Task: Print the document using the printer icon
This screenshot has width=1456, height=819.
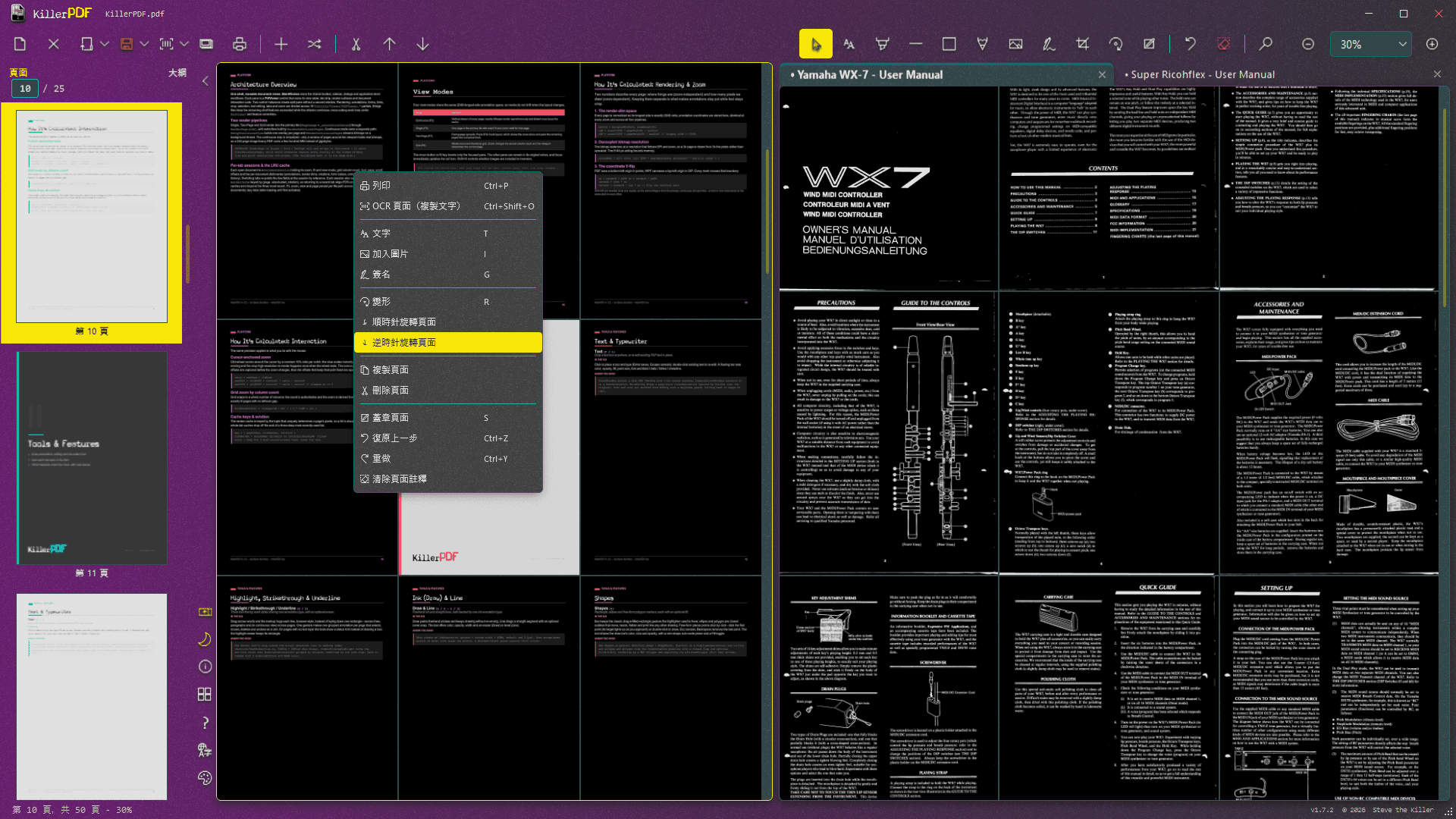Action: click(240, 44)
